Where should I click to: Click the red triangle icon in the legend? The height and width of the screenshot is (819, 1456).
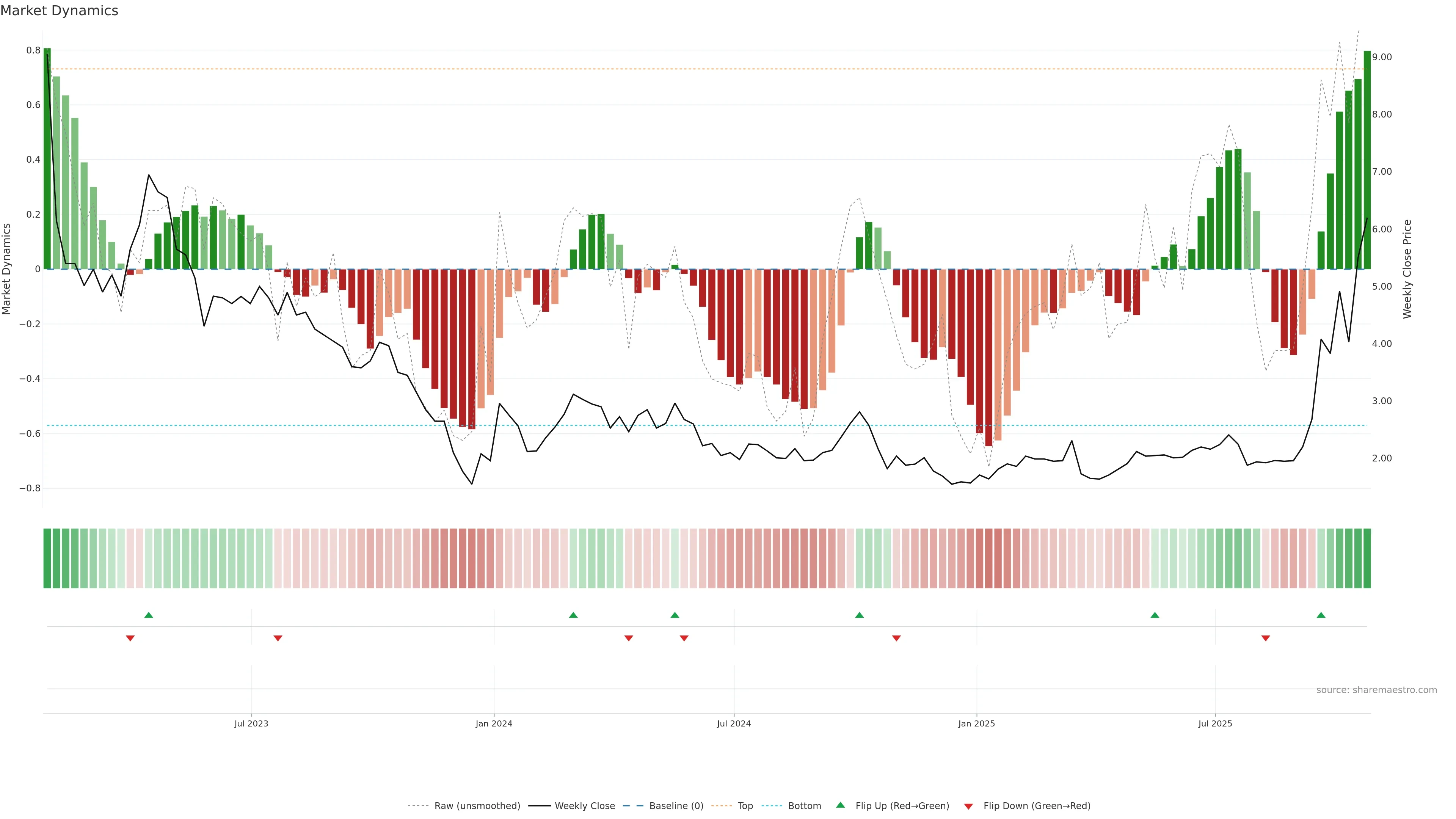(968, 806)
